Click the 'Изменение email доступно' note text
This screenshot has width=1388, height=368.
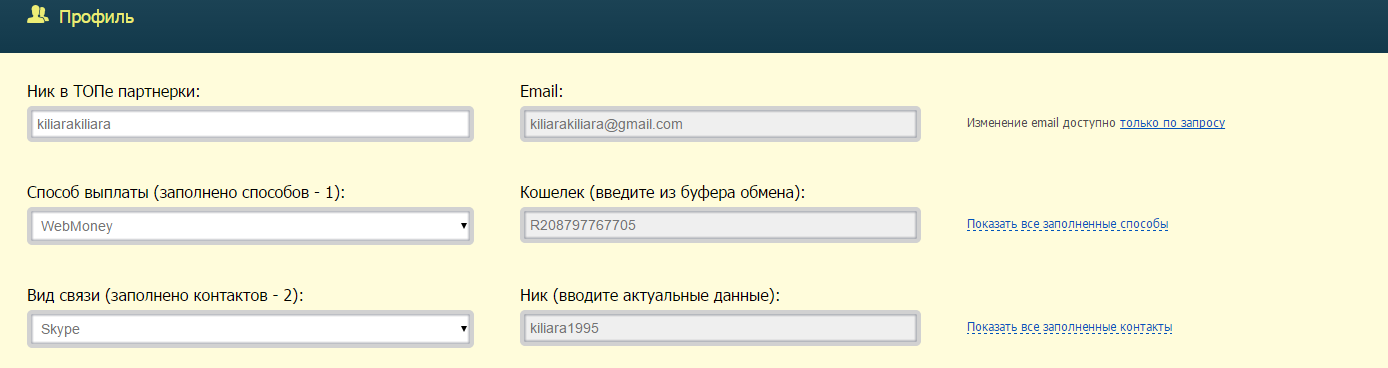1041,123
